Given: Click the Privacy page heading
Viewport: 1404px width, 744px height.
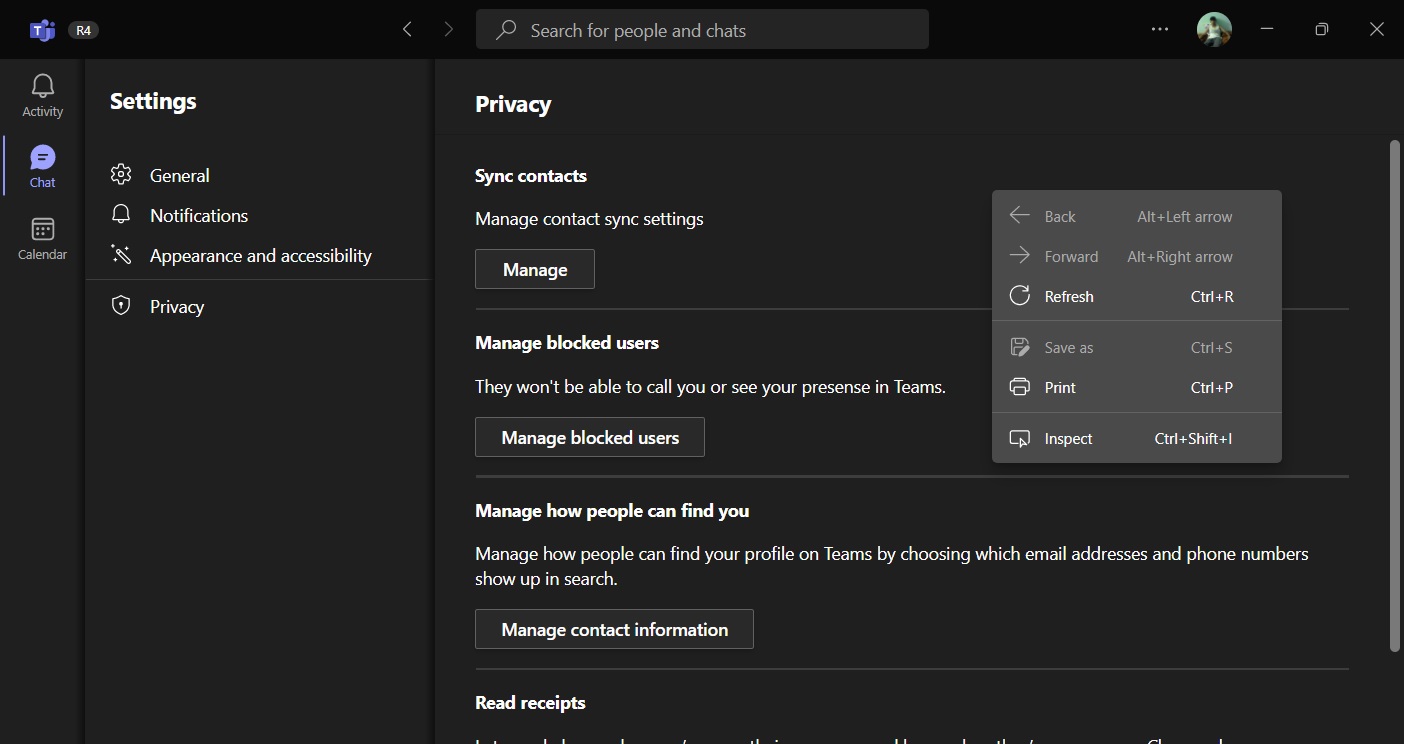Looking at the screenshot, I should pos(513,104).
